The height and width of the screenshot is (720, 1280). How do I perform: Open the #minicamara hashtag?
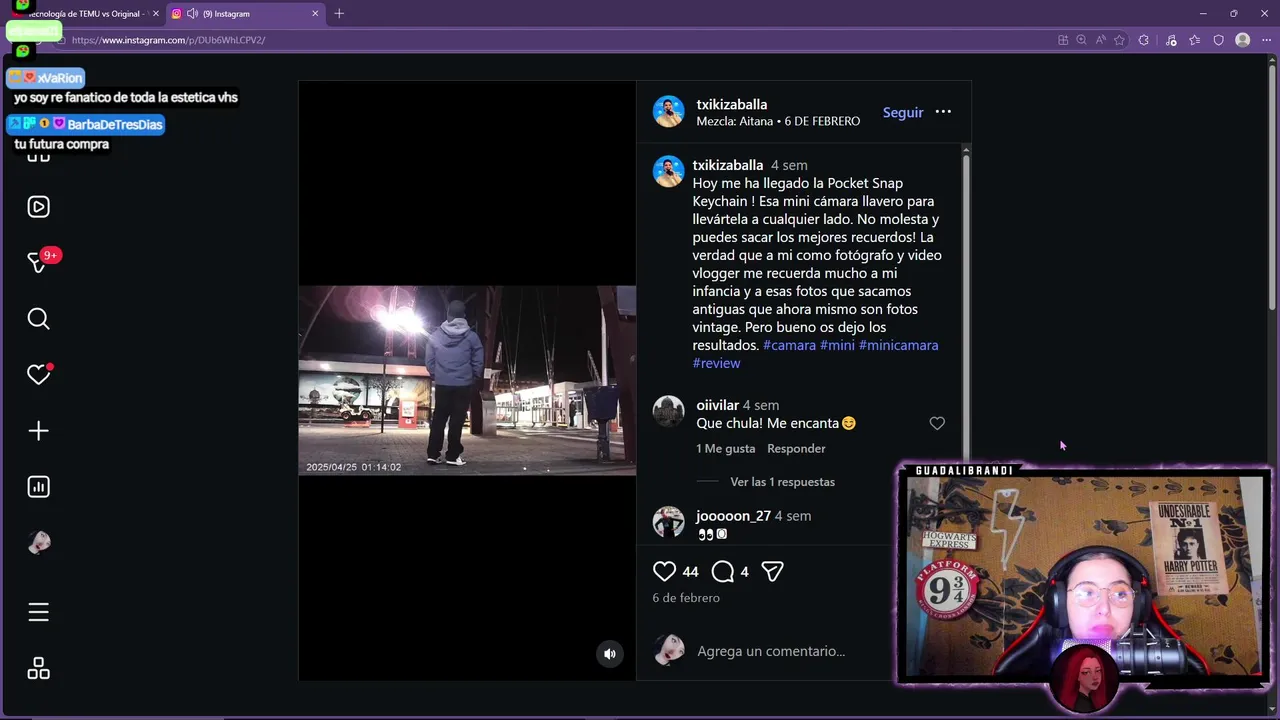coord(898,345)
